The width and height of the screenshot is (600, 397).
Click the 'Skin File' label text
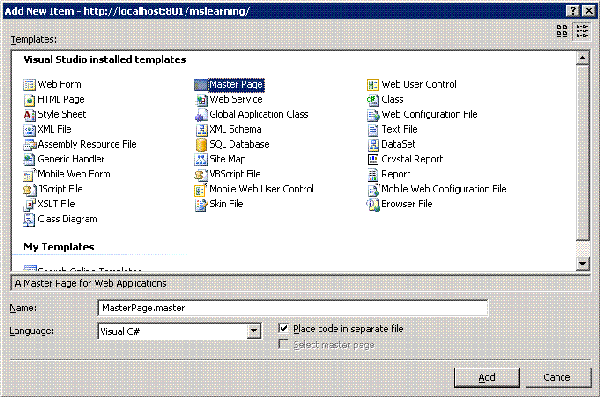click(x=226, y=203)
